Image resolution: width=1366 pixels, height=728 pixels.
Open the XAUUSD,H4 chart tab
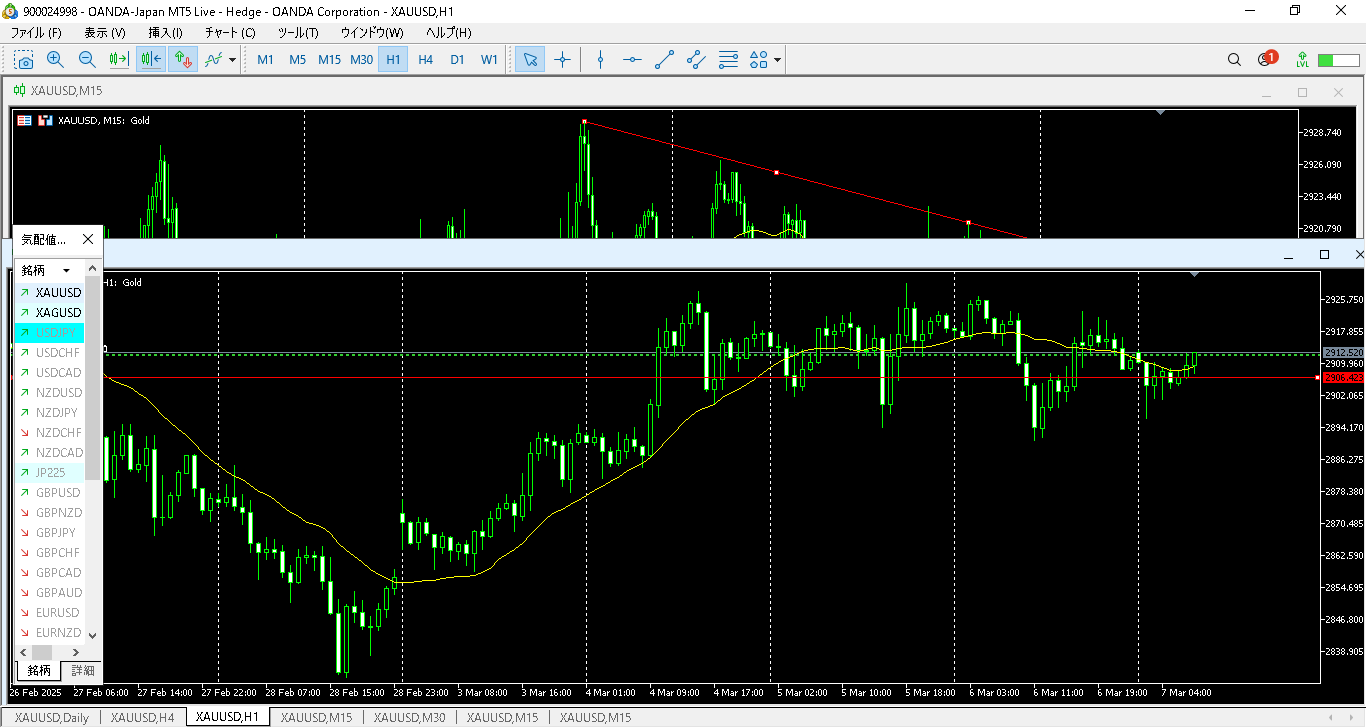click(x=142, y=717)
